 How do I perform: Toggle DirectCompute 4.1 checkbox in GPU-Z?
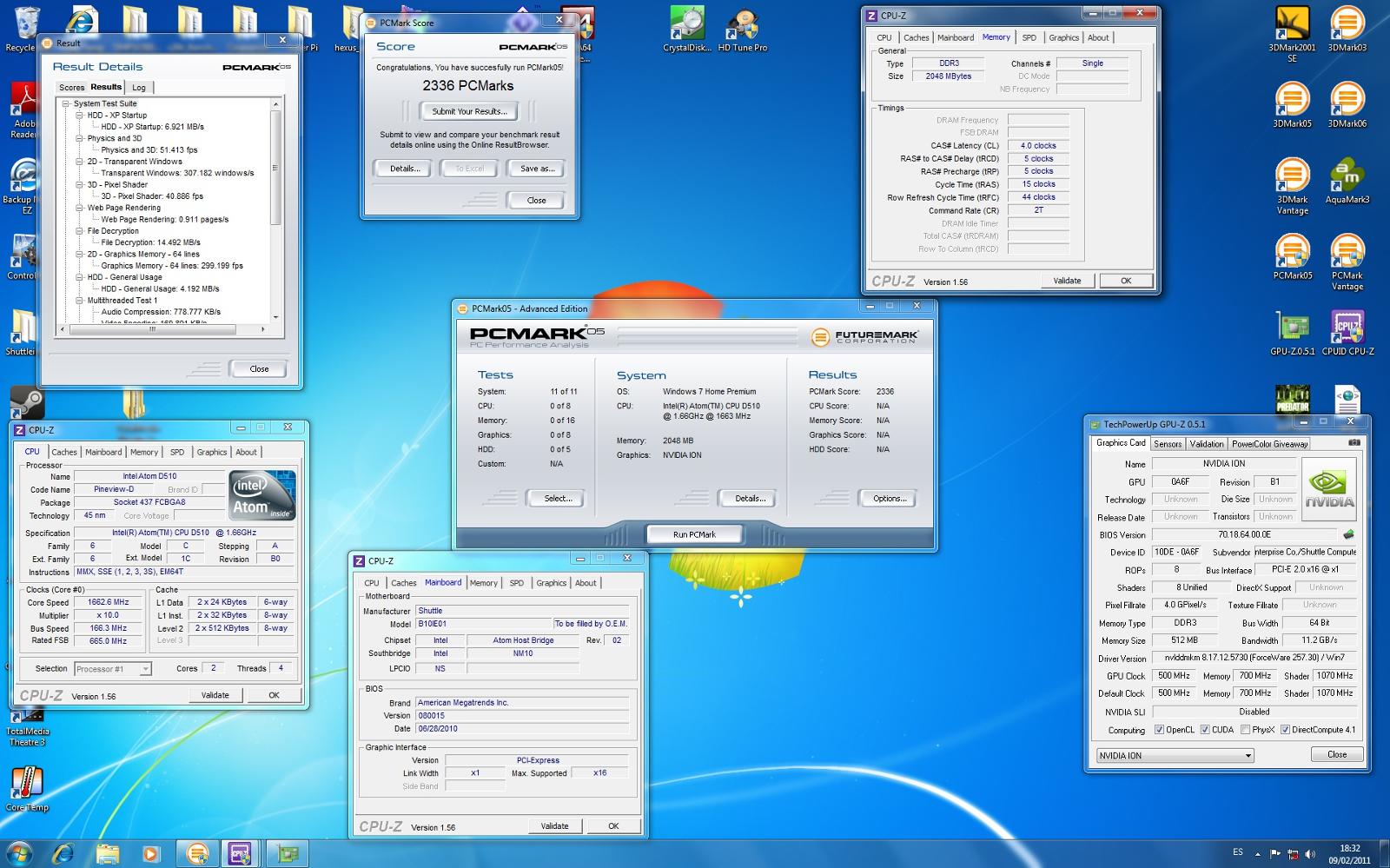(1285, 730)
